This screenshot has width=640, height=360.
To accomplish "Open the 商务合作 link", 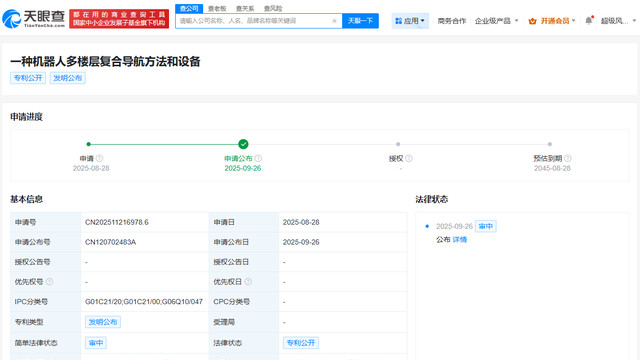I will pyautogui.click(x=451, y=21).
